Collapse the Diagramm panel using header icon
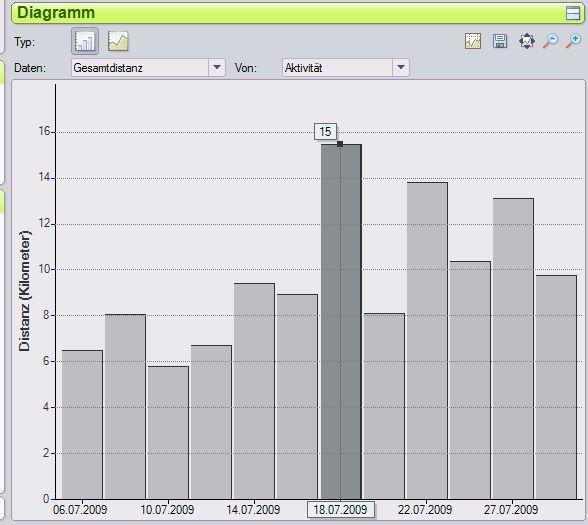 point(573,13)
